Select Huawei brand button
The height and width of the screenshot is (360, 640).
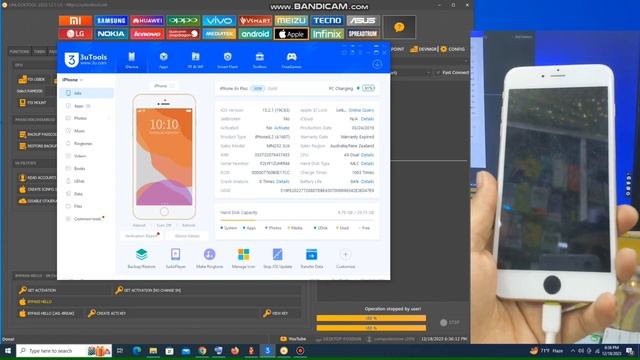click(x=147, y=20)
